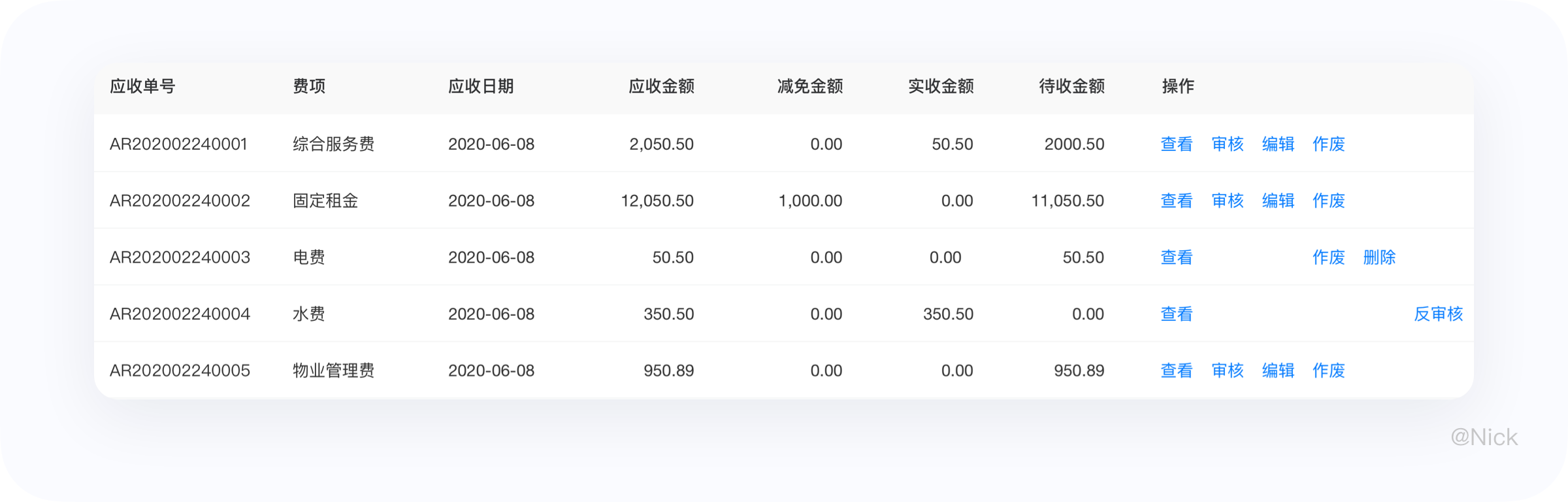Click 审核 for the 综合服务费 row

(1228, 144)
